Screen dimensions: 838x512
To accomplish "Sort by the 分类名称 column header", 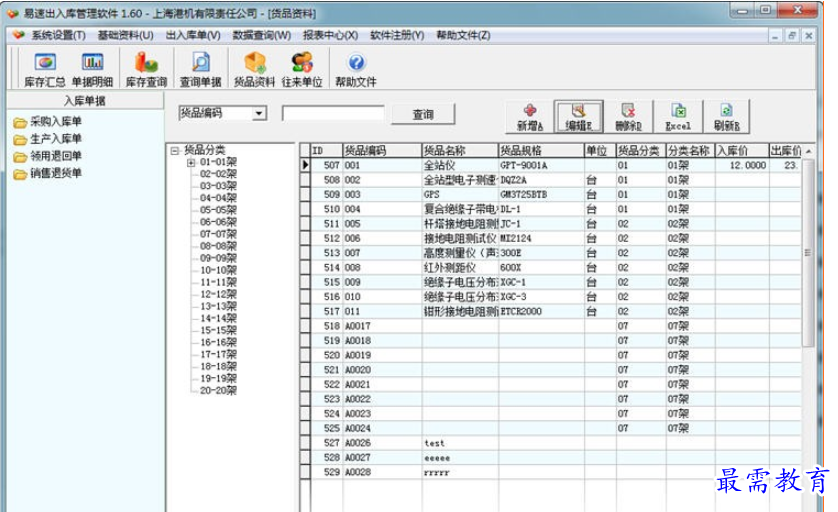I will tap(690, 151).
